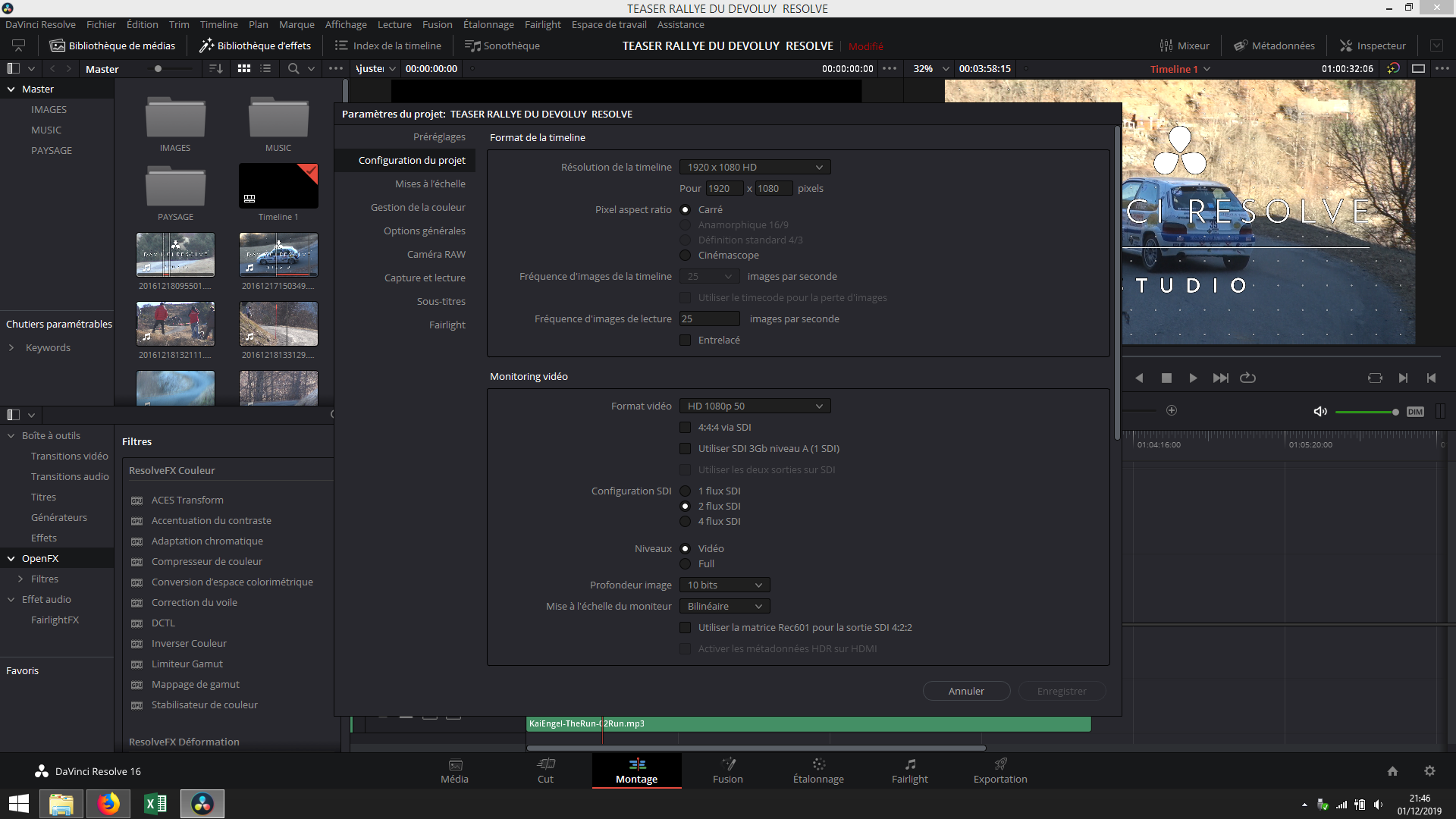Select 1 flux SDI option
Image resolution: width=1456 pixels, height=819 pixels.
(686, 491)
